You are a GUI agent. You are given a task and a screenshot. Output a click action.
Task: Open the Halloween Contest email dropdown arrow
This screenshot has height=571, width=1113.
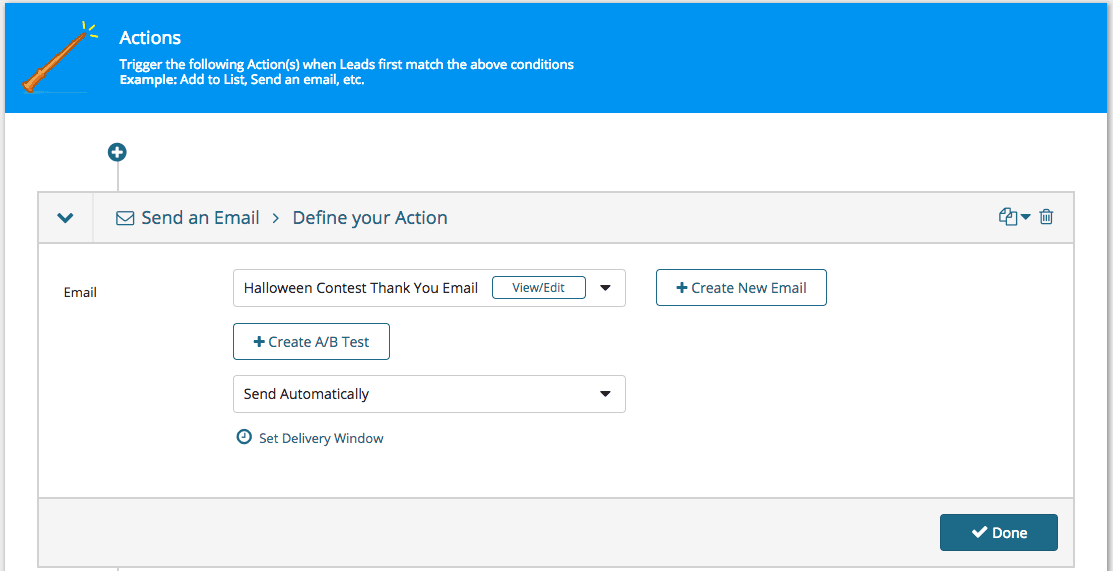coord(605,288)
